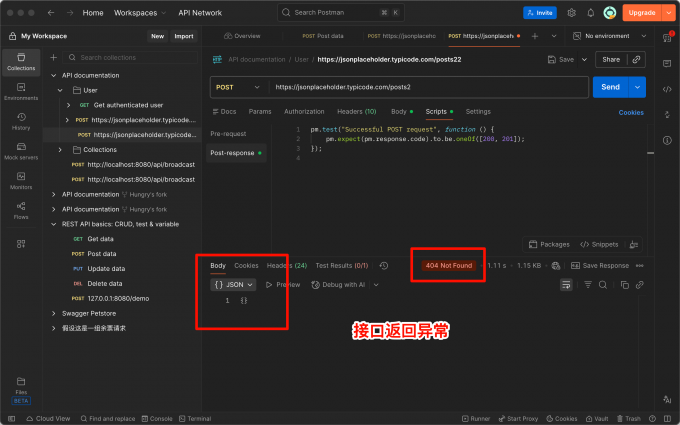This screenshot has width=680, height=425.
Task: Switch to the Settings tab
Action: click(478, 111)
